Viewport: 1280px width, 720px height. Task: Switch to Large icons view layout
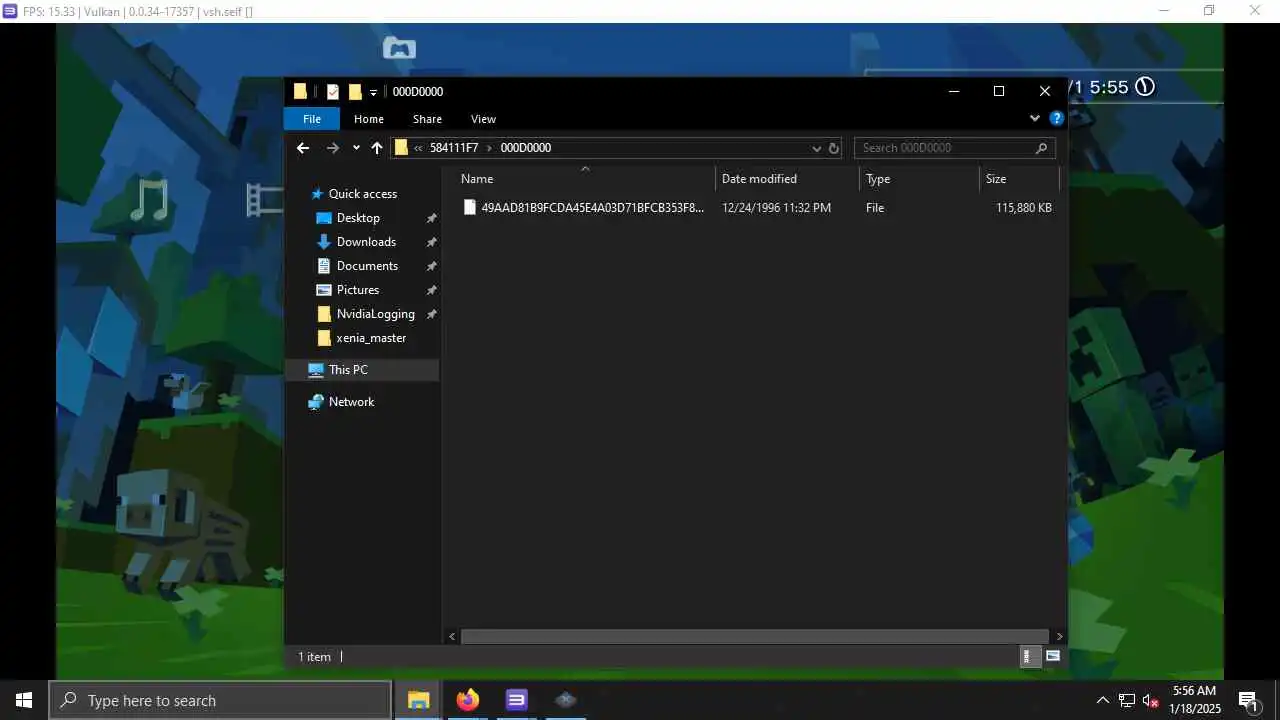pyautogui.click(x=1052, y=656)
